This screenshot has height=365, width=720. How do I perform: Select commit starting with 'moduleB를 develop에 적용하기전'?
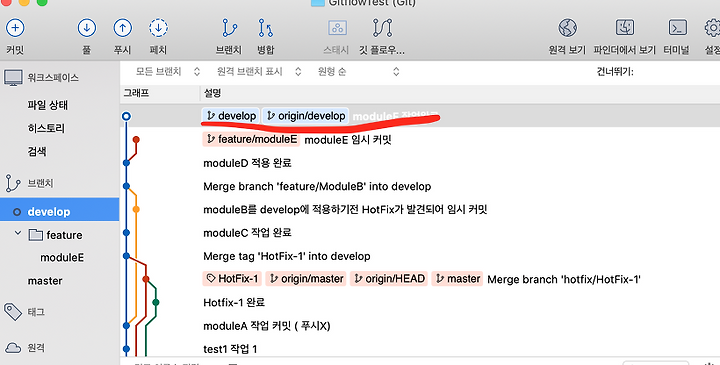point(345,210)
